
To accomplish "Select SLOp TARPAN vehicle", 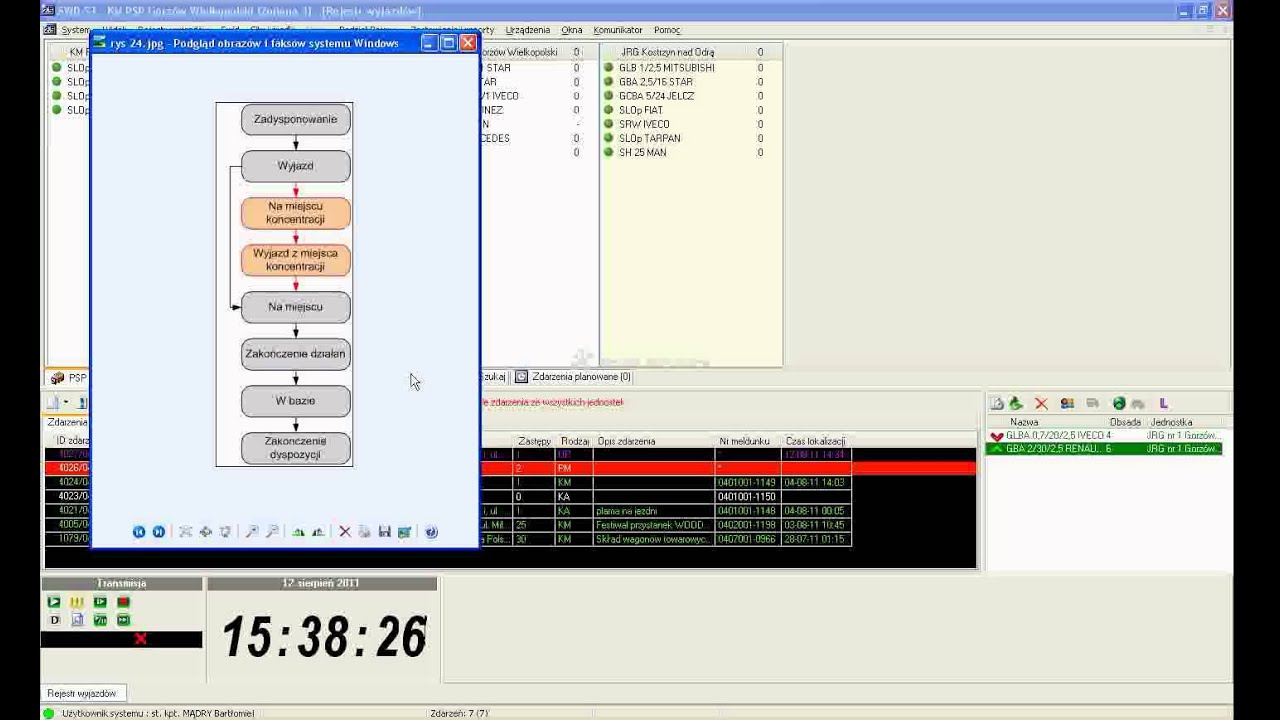I will click(649, 138).
